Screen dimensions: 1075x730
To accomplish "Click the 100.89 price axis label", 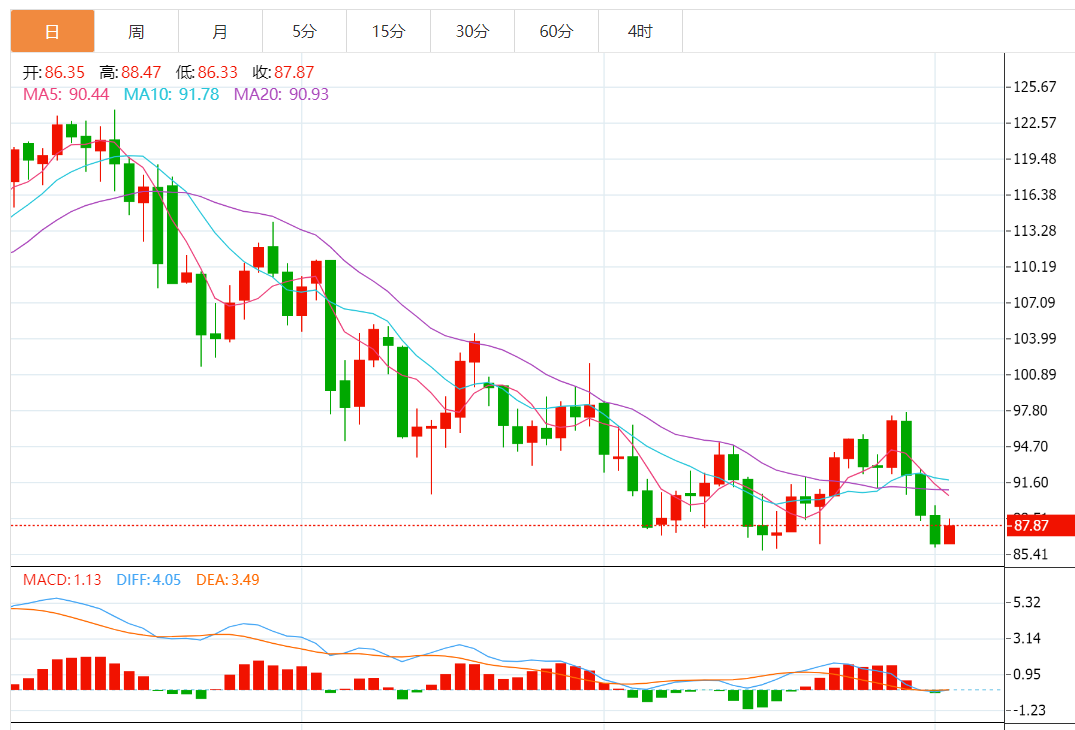I will (1035, 374).
